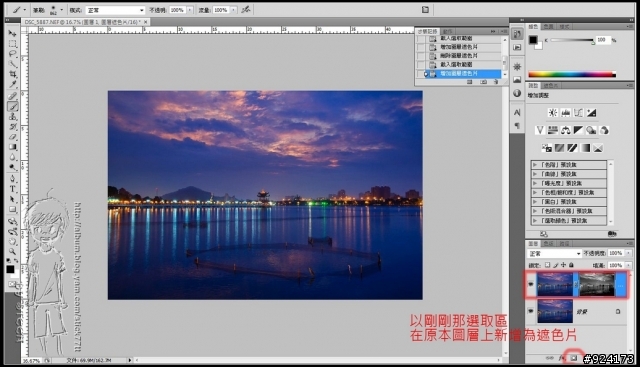Add a Vibrance adjustment layer

(x=540, y=130)
